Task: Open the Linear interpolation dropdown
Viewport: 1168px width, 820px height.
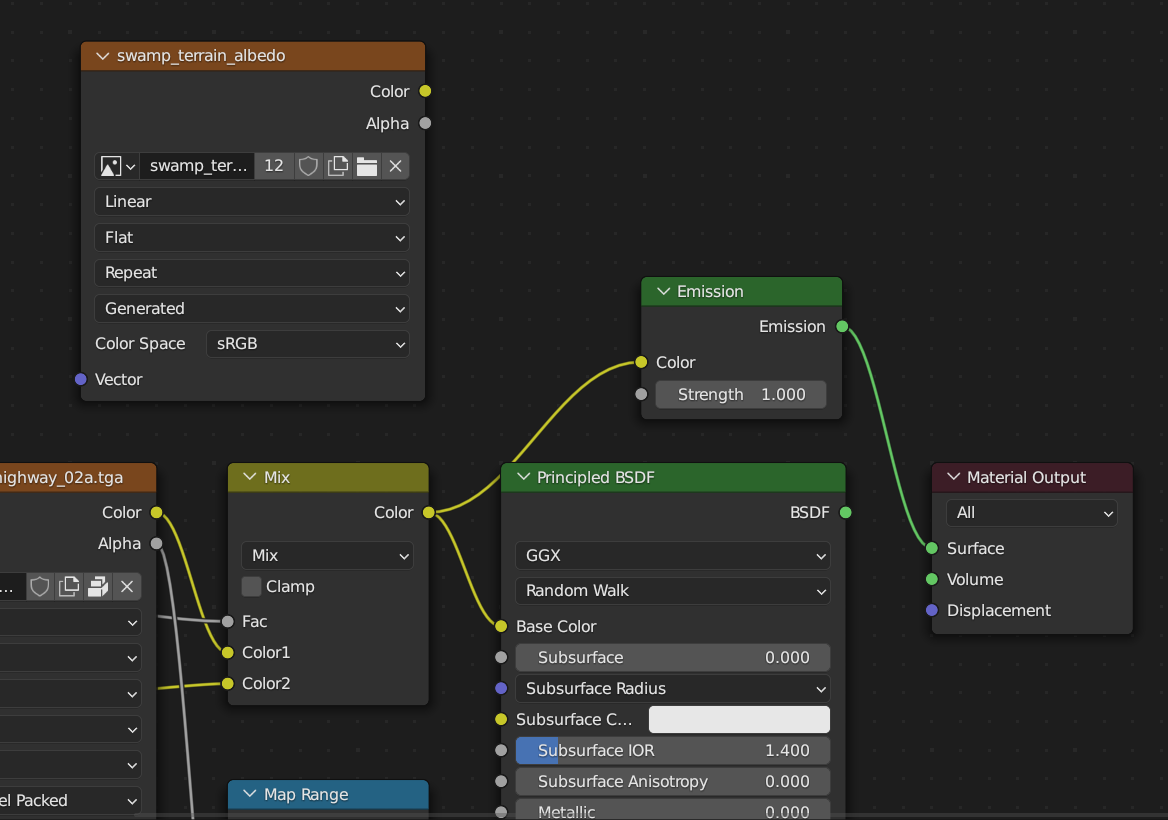Action: (253, 202)
